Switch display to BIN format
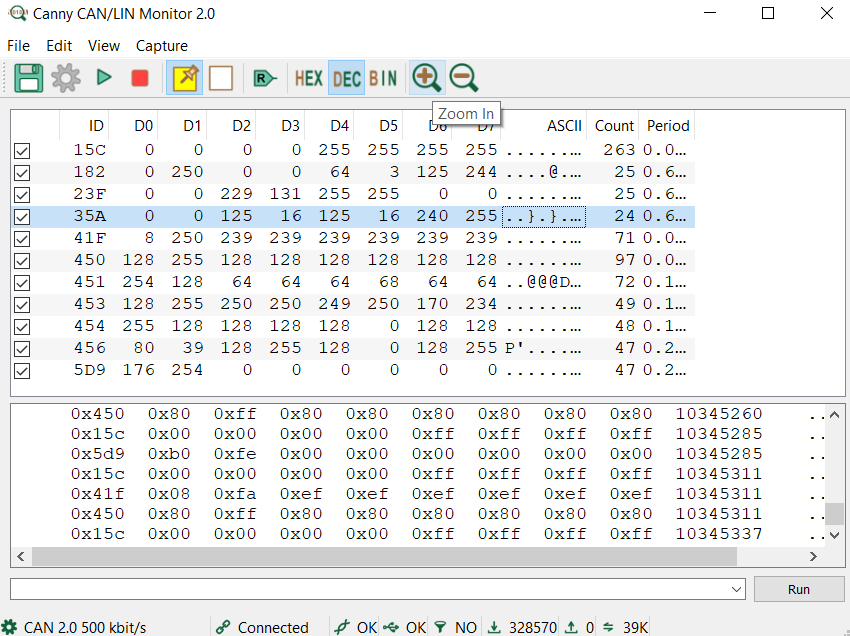The height and width of the screenshot is (636, 850). pos(383,79)
